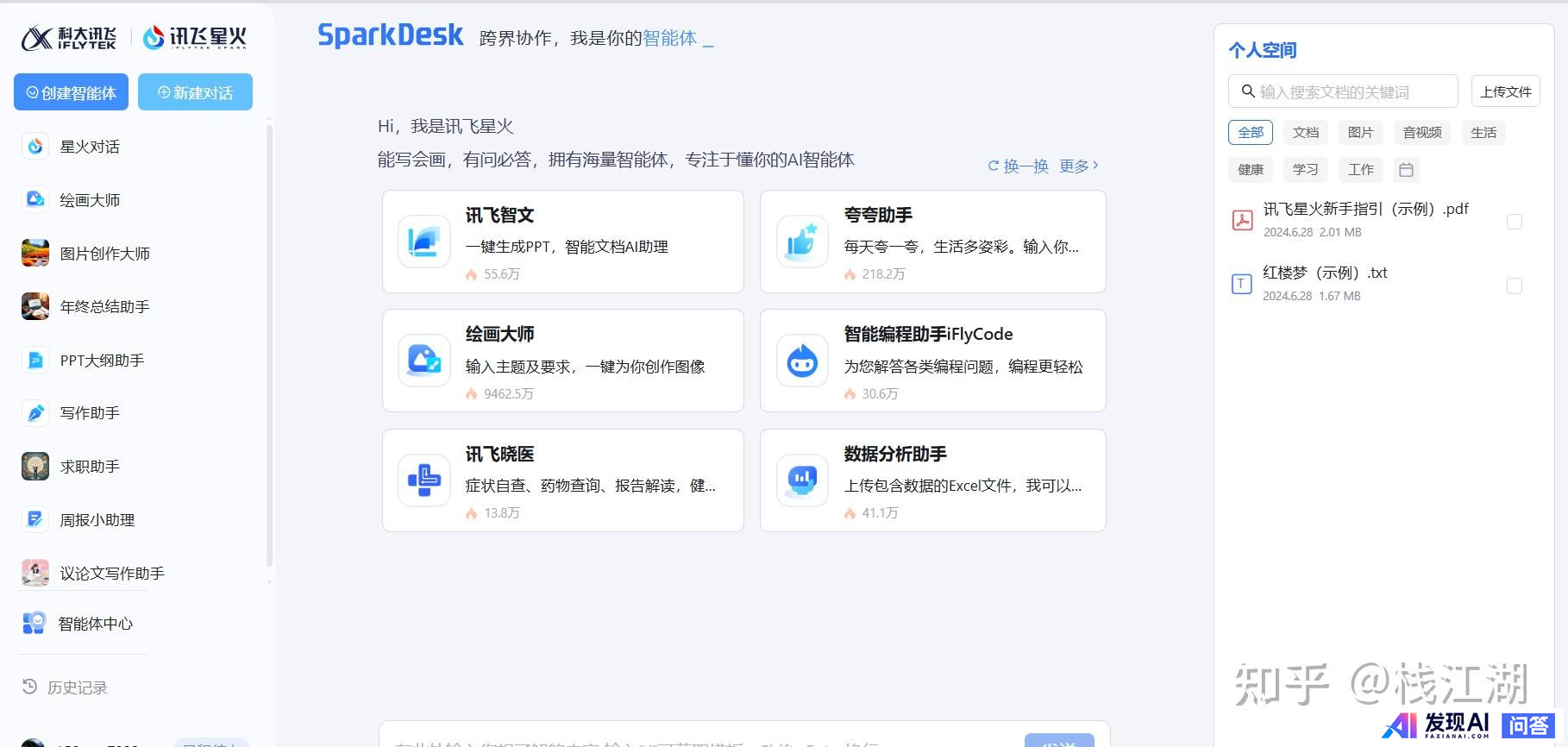The width and height of the screenshot is (1568, 747).
Task: Switch to the 文档 filter tab
Action: 1305,132
